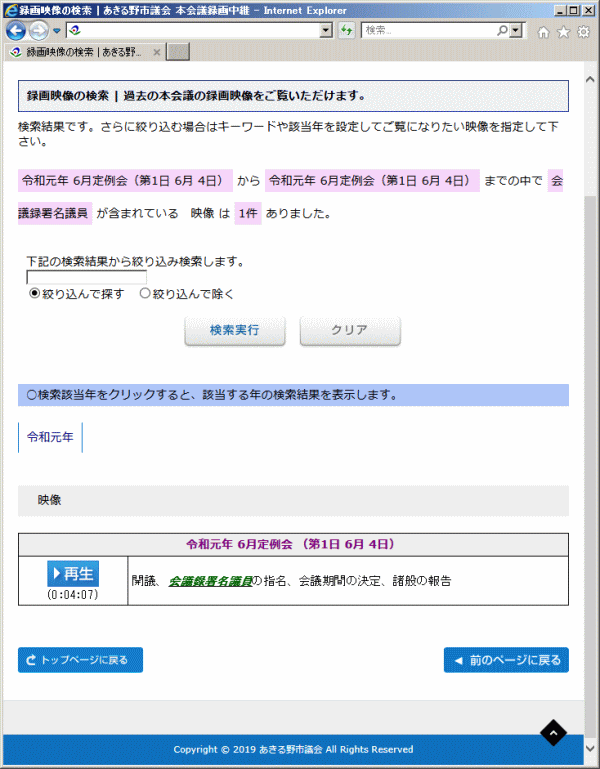Open a new blank tab
The image size is (600, 769).
178,52
